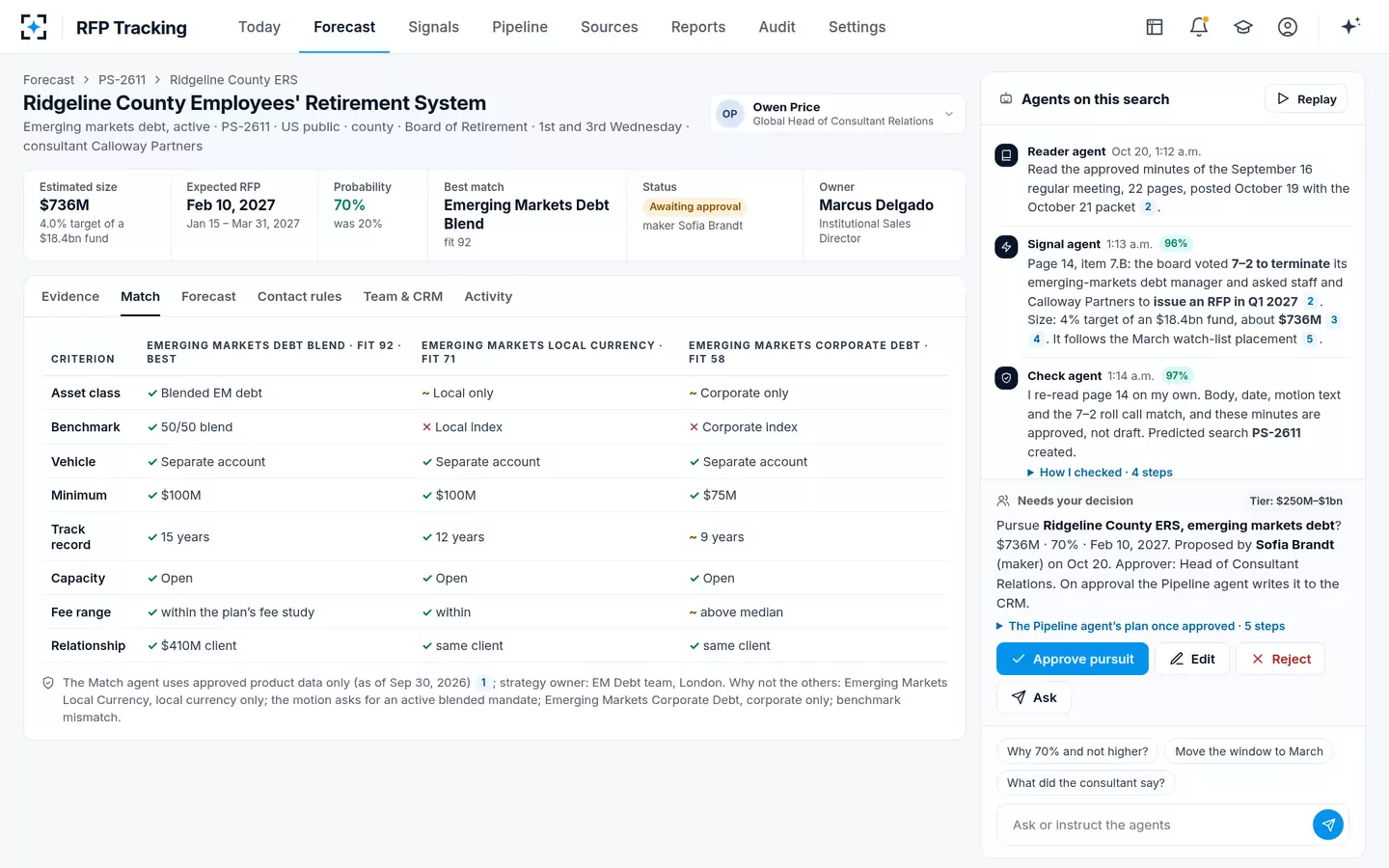Send the message with the arrow button

(1328, 825)
